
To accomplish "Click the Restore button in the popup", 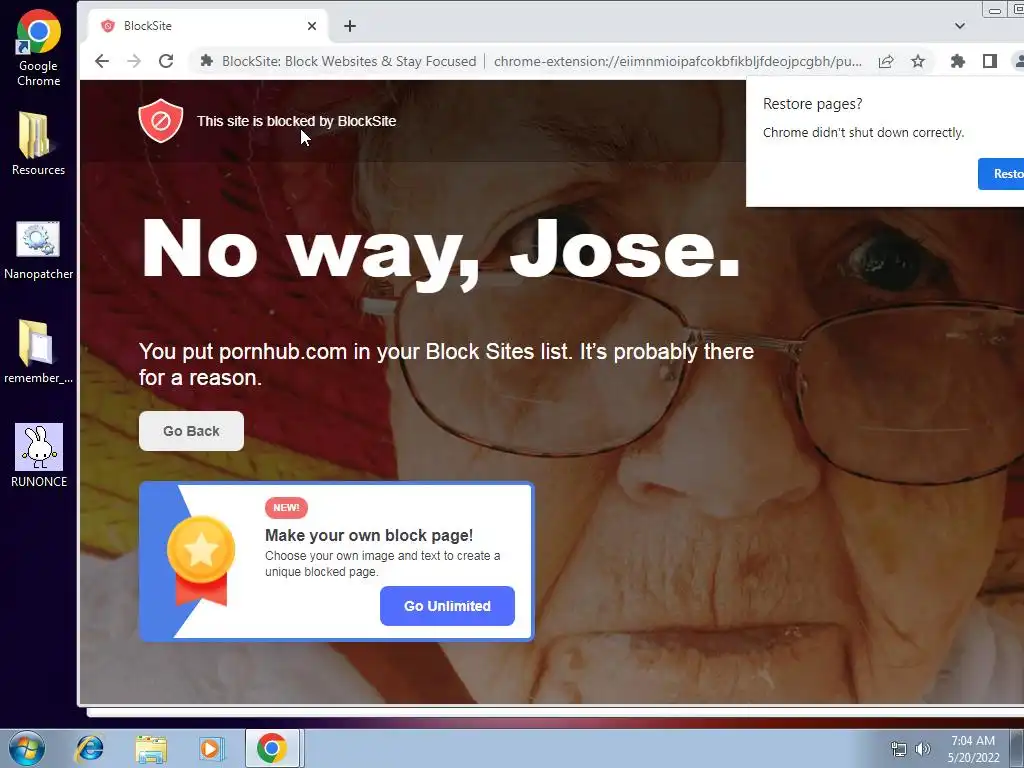I will (x=1001, y=174).
